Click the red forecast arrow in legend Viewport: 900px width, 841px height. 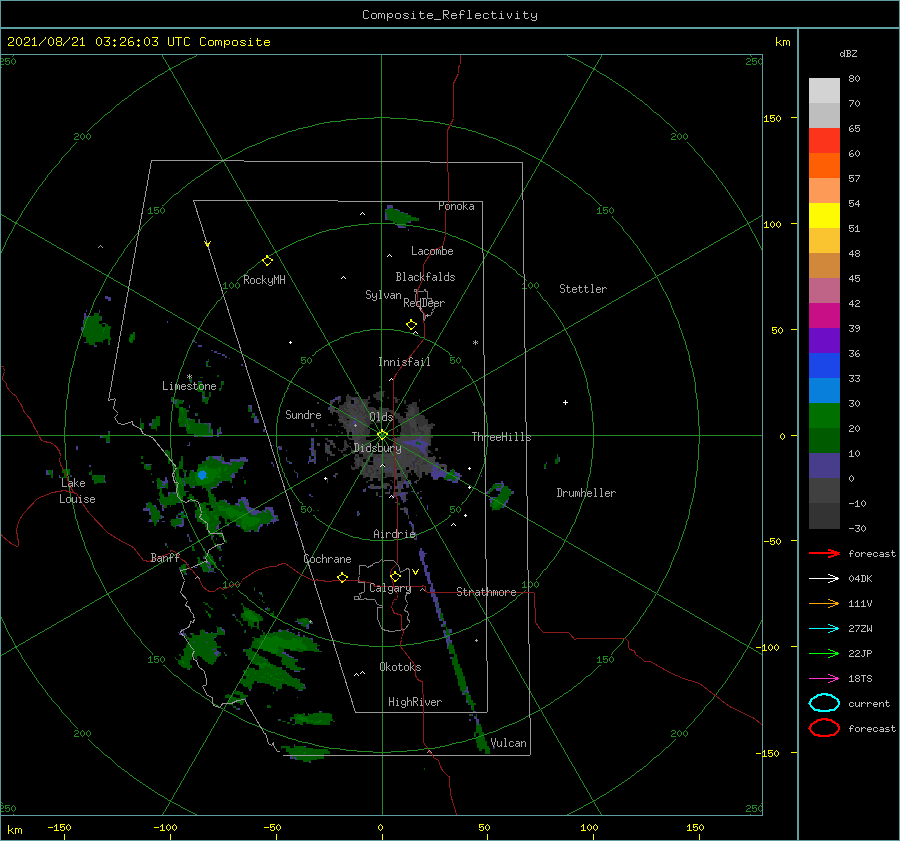click(824, 553)
